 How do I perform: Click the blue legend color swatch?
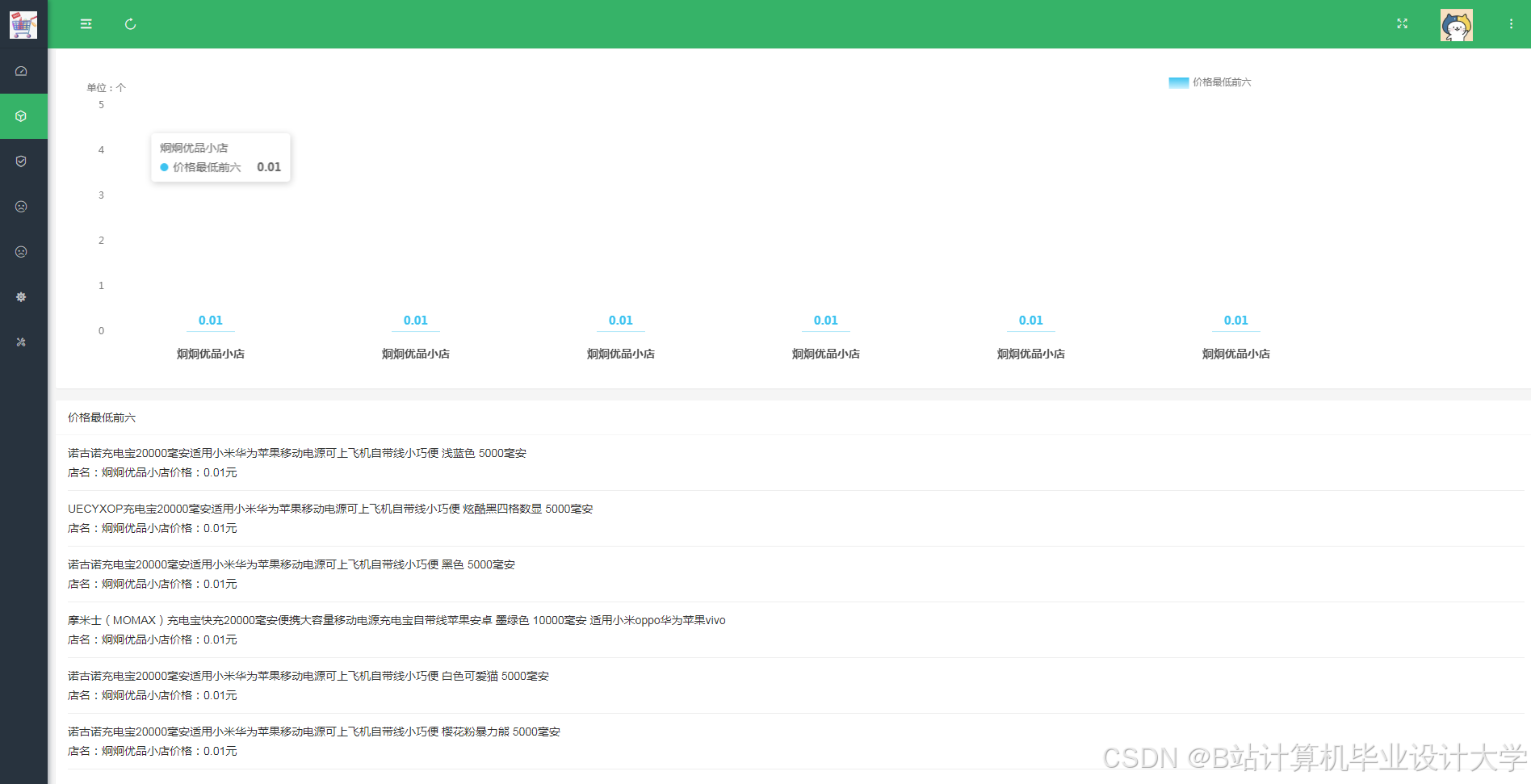(1178, 82)
